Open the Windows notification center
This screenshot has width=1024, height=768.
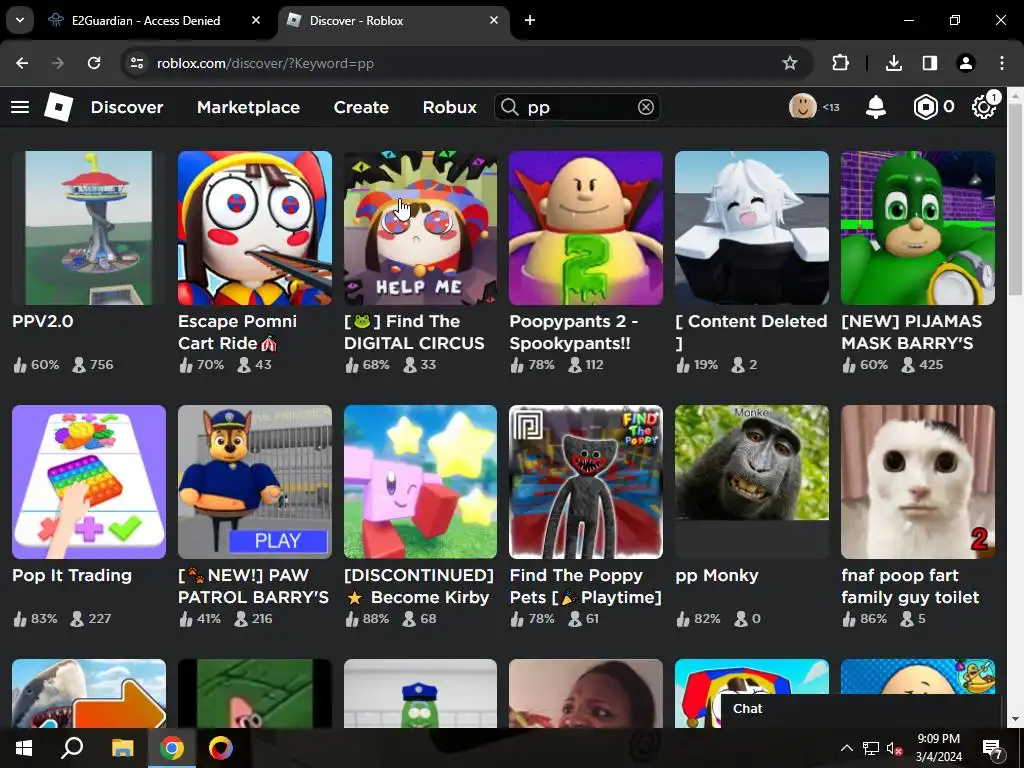(993, 748)
